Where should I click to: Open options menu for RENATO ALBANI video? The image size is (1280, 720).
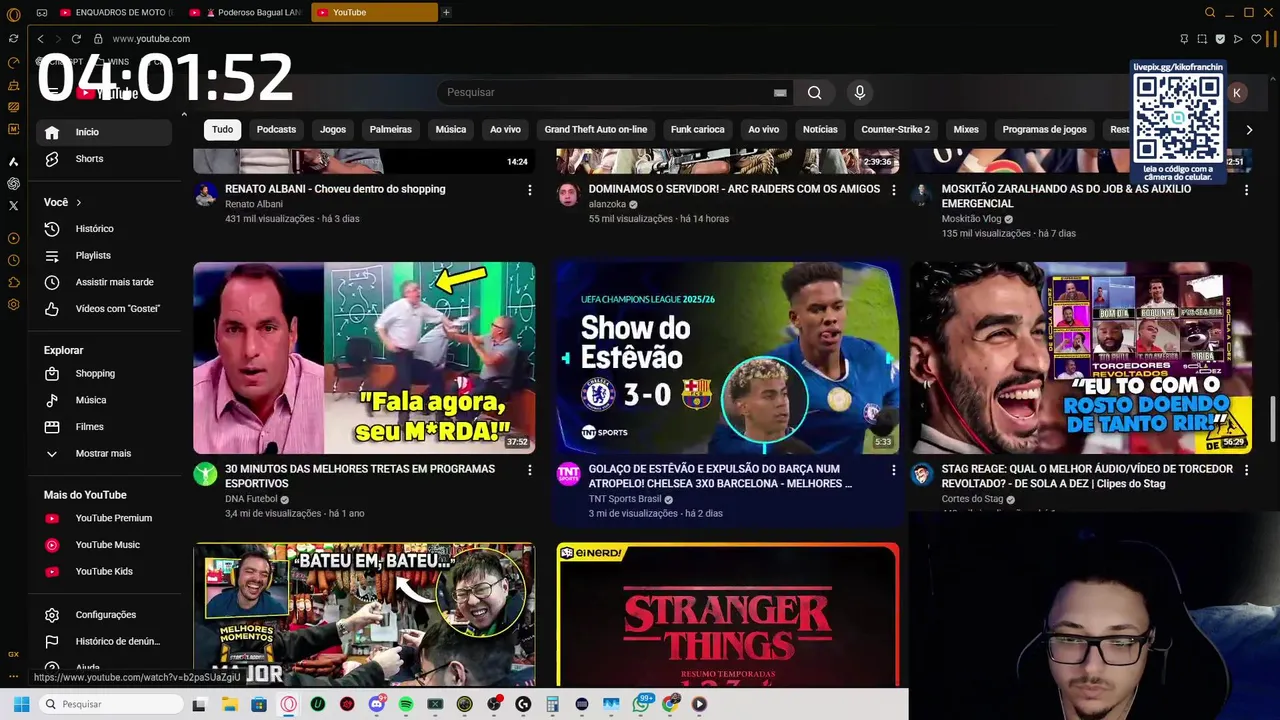(529, 190)
